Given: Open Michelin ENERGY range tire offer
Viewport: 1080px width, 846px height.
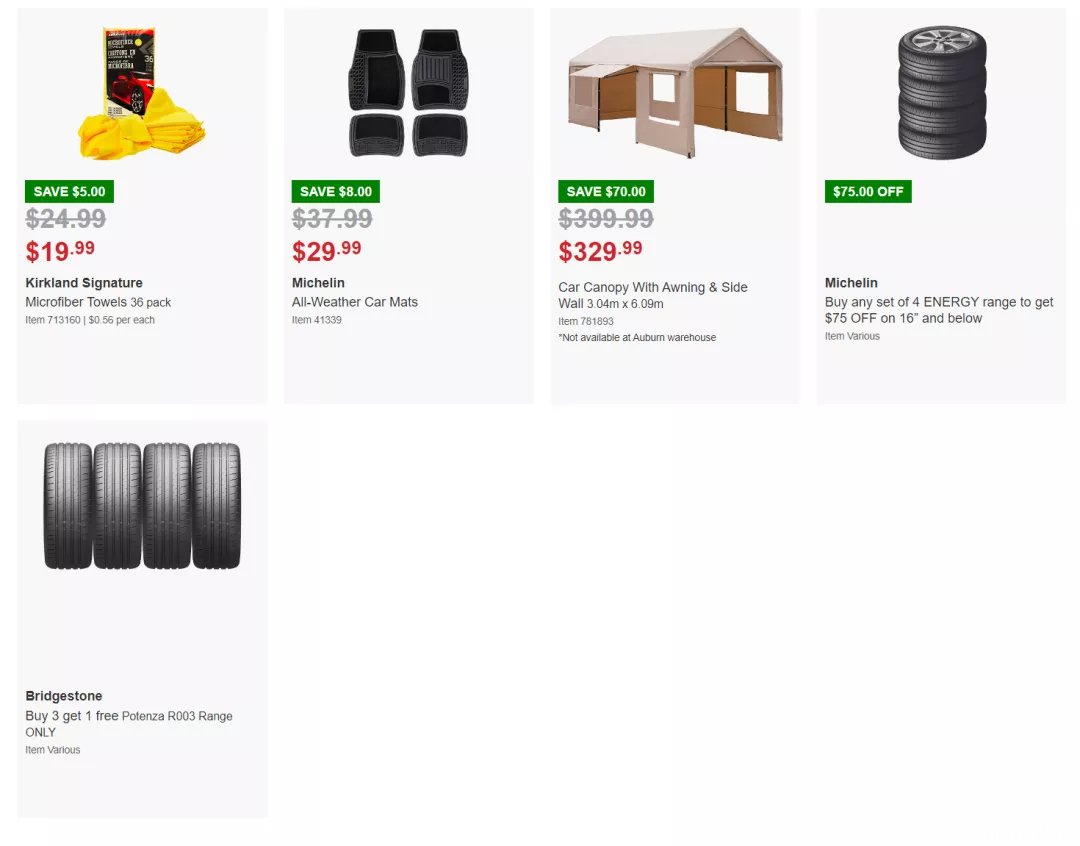Looking at the screenshot, I should [939, 310].
